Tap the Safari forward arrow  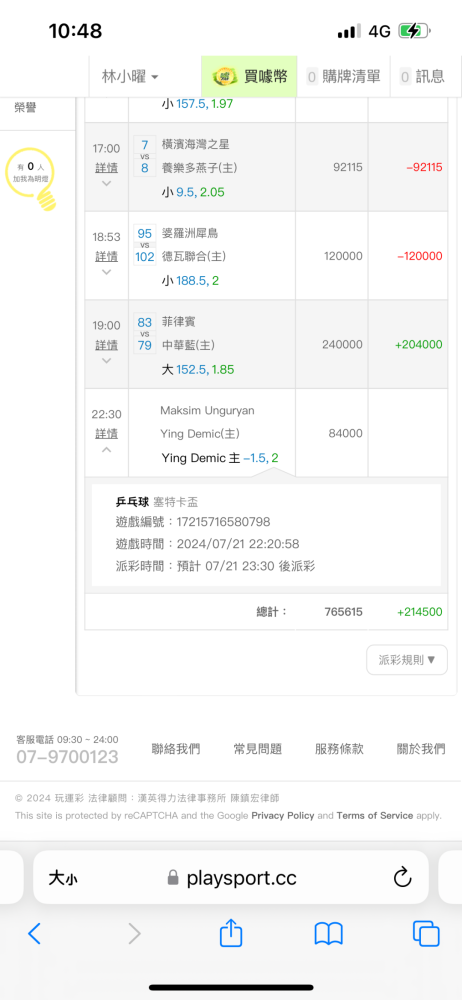134,934
